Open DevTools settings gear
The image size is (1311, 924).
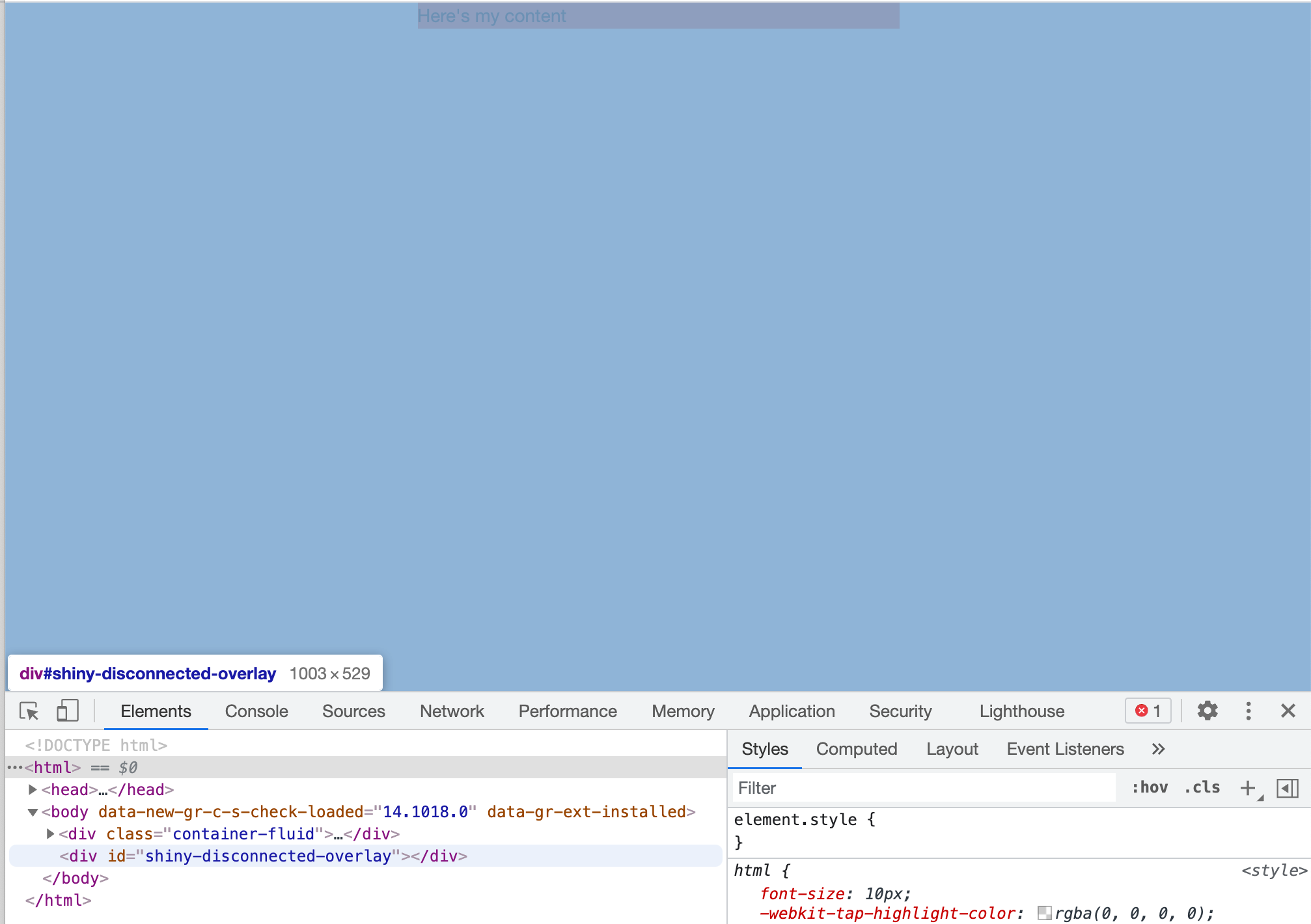point(1207,711)
